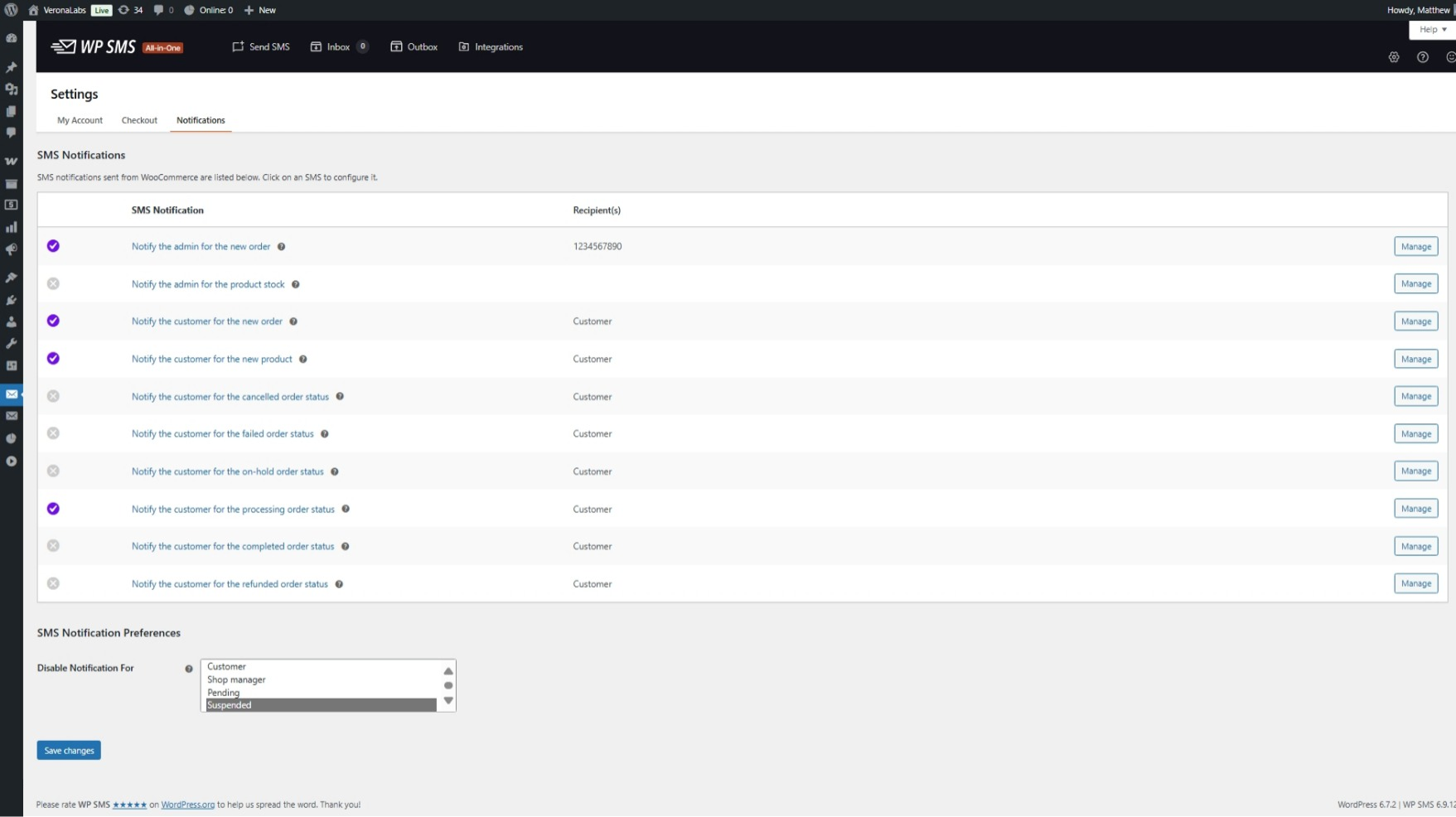Open the pie chart statistics sidebar icon

12,438
